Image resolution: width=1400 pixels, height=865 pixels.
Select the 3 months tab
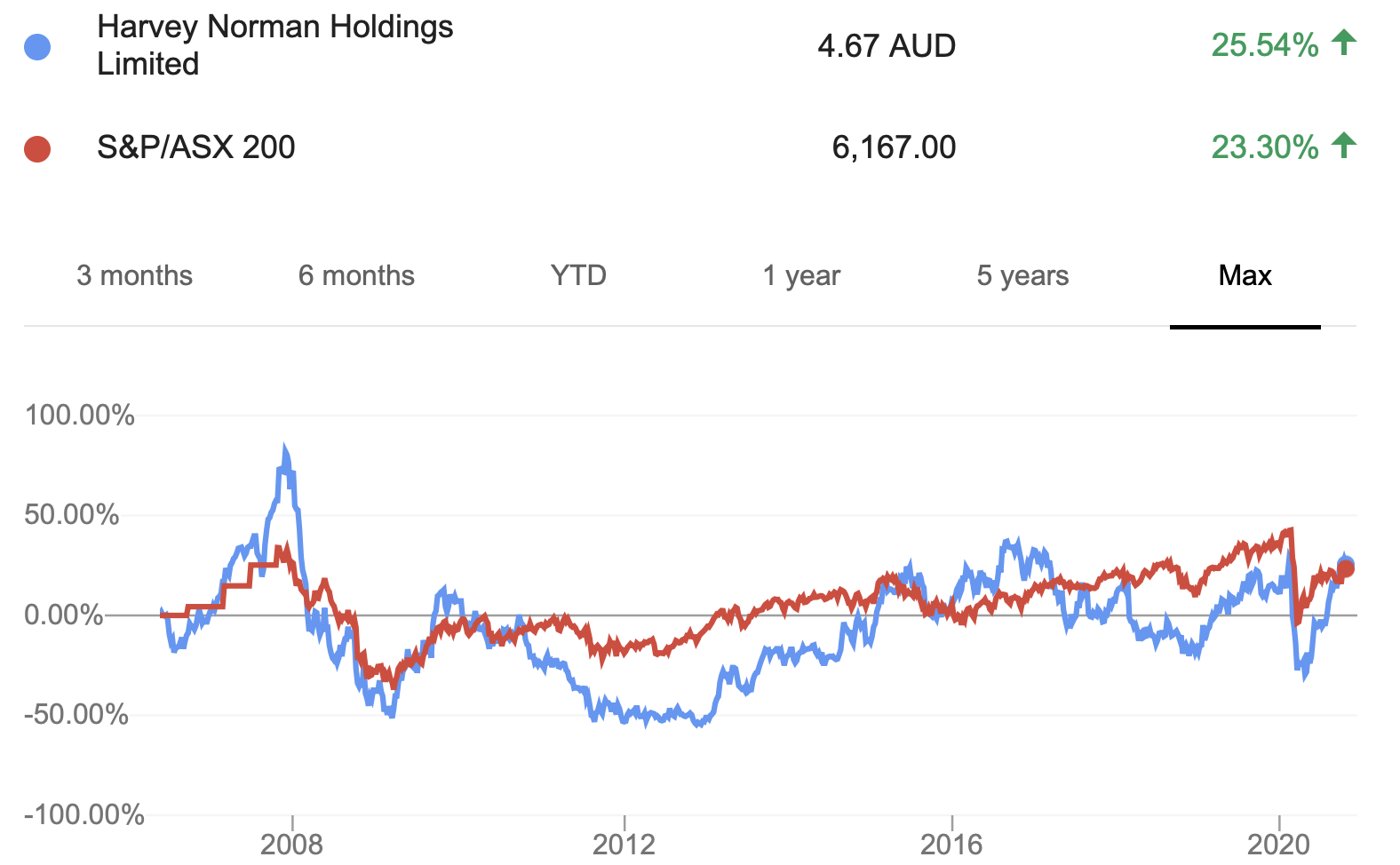pyautogui.click(x=134, y=276)
